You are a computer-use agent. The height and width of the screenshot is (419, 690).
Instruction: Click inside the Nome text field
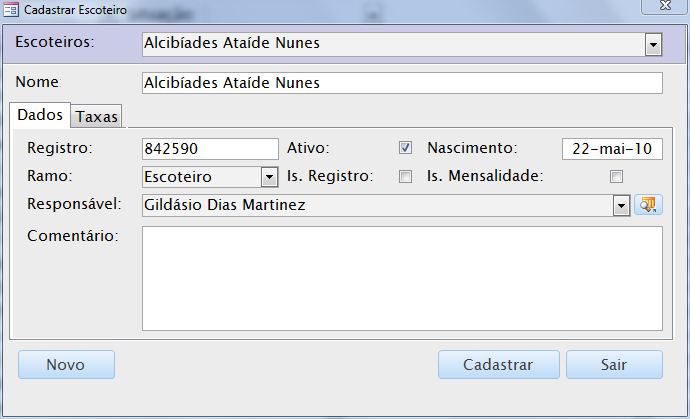pos(402,83)
